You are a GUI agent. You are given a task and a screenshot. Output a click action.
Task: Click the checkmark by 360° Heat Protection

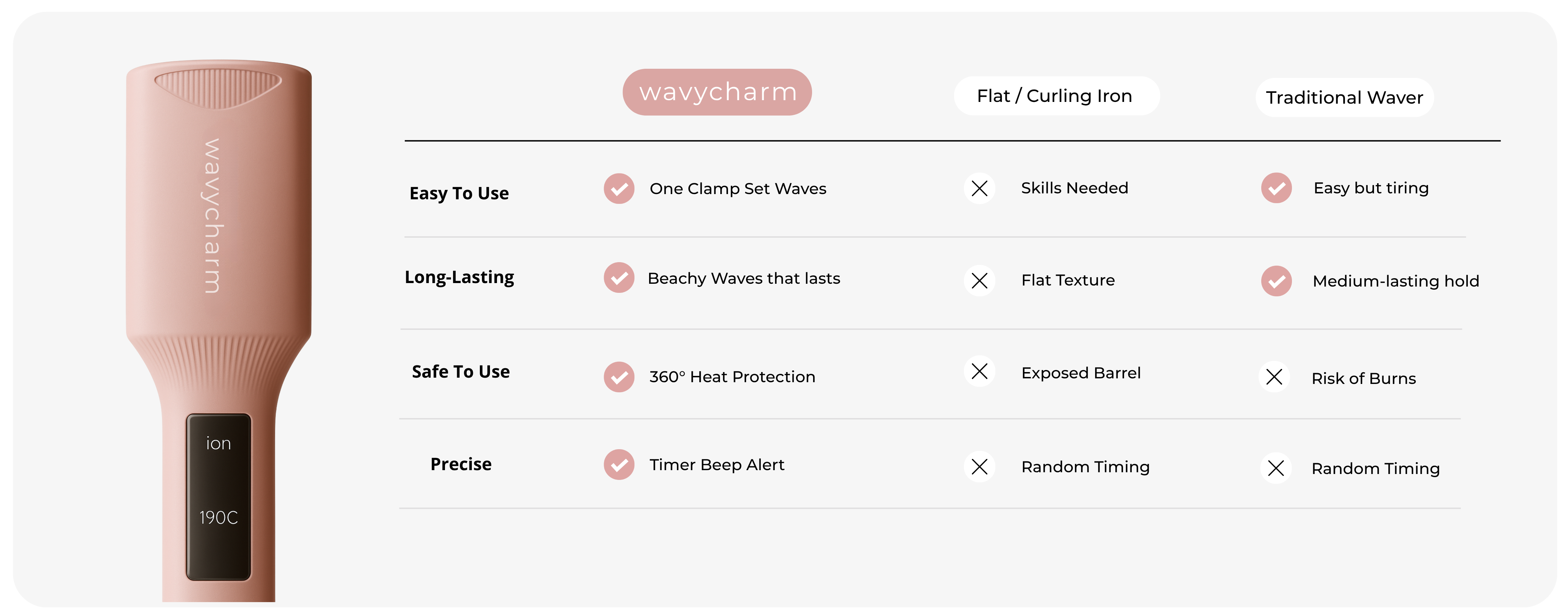point(619,377)
